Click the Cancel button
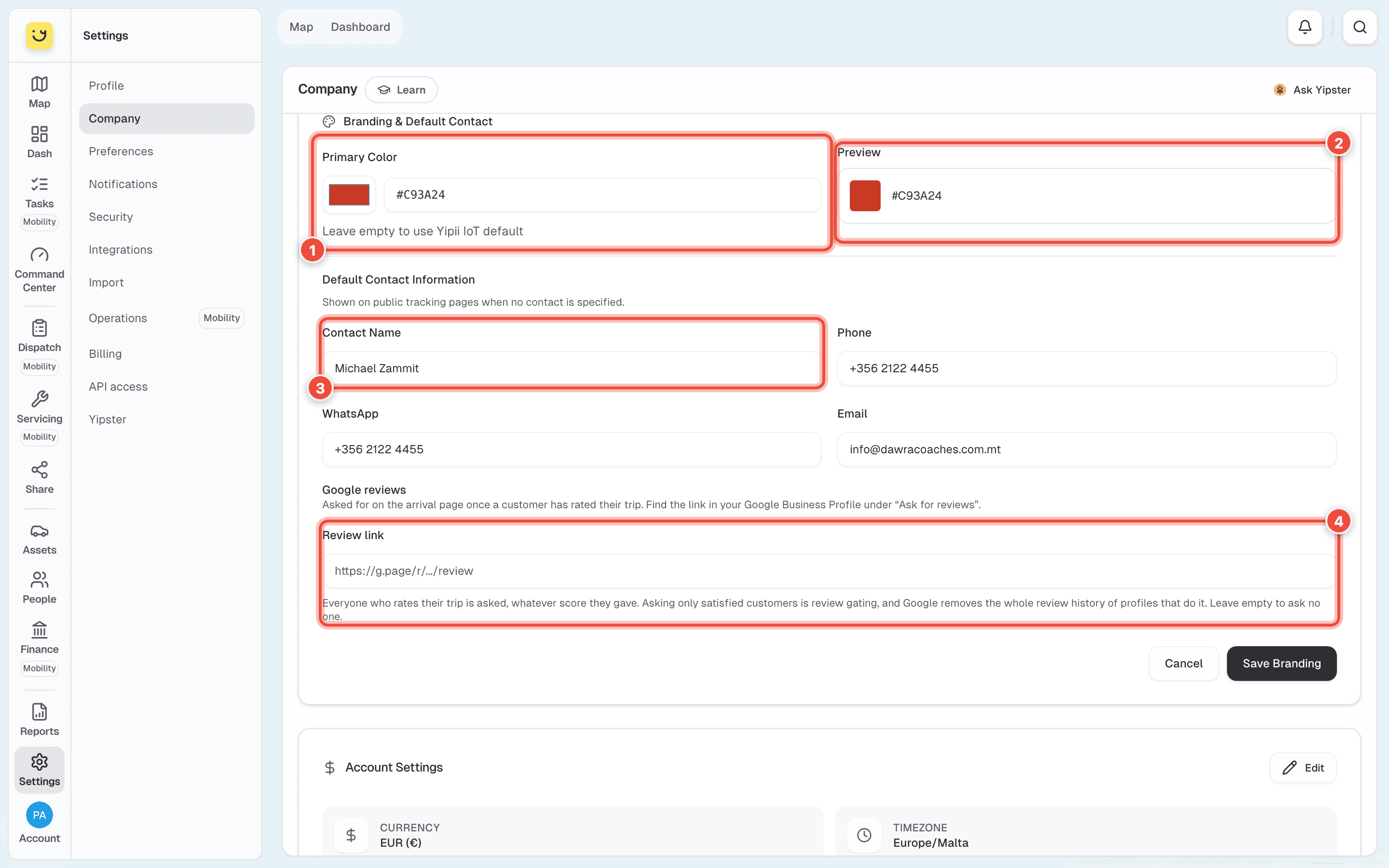 point(1183,663)
